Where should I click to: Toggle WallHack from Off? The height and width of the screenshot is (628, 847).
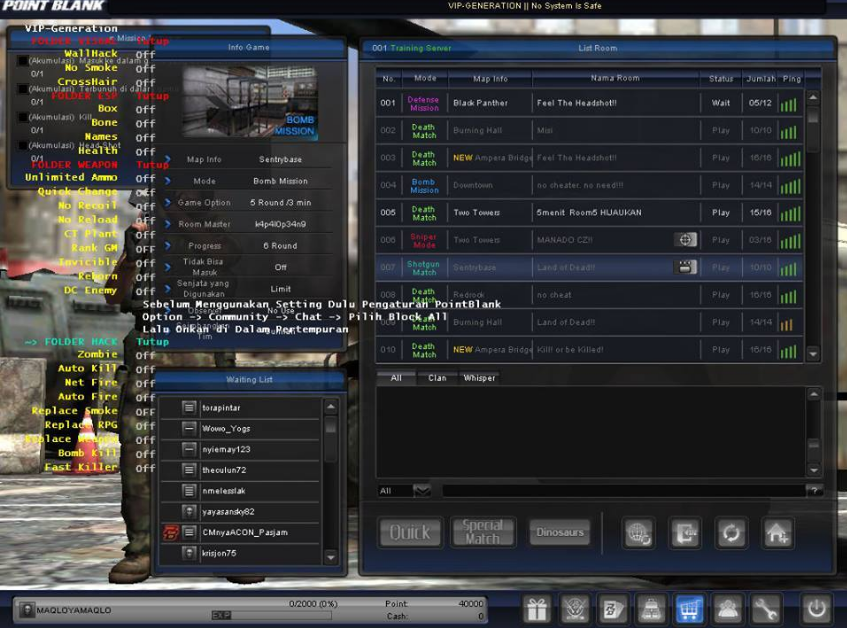click(146, 55)
